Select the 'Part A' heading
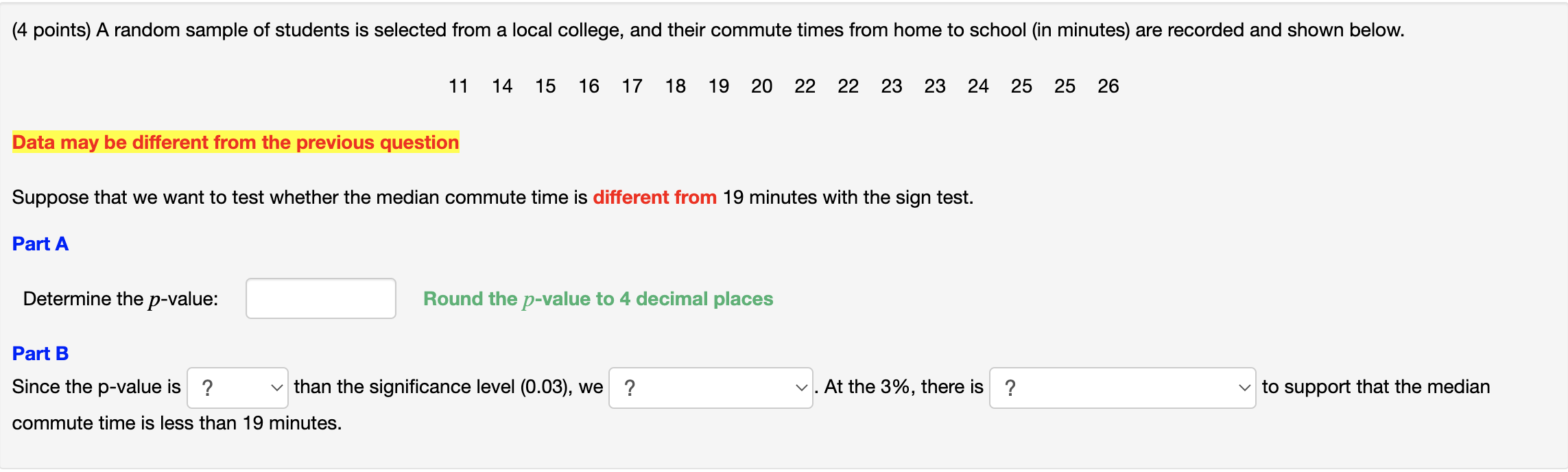This screenshot has height=472, width=1568. point(40,244)
